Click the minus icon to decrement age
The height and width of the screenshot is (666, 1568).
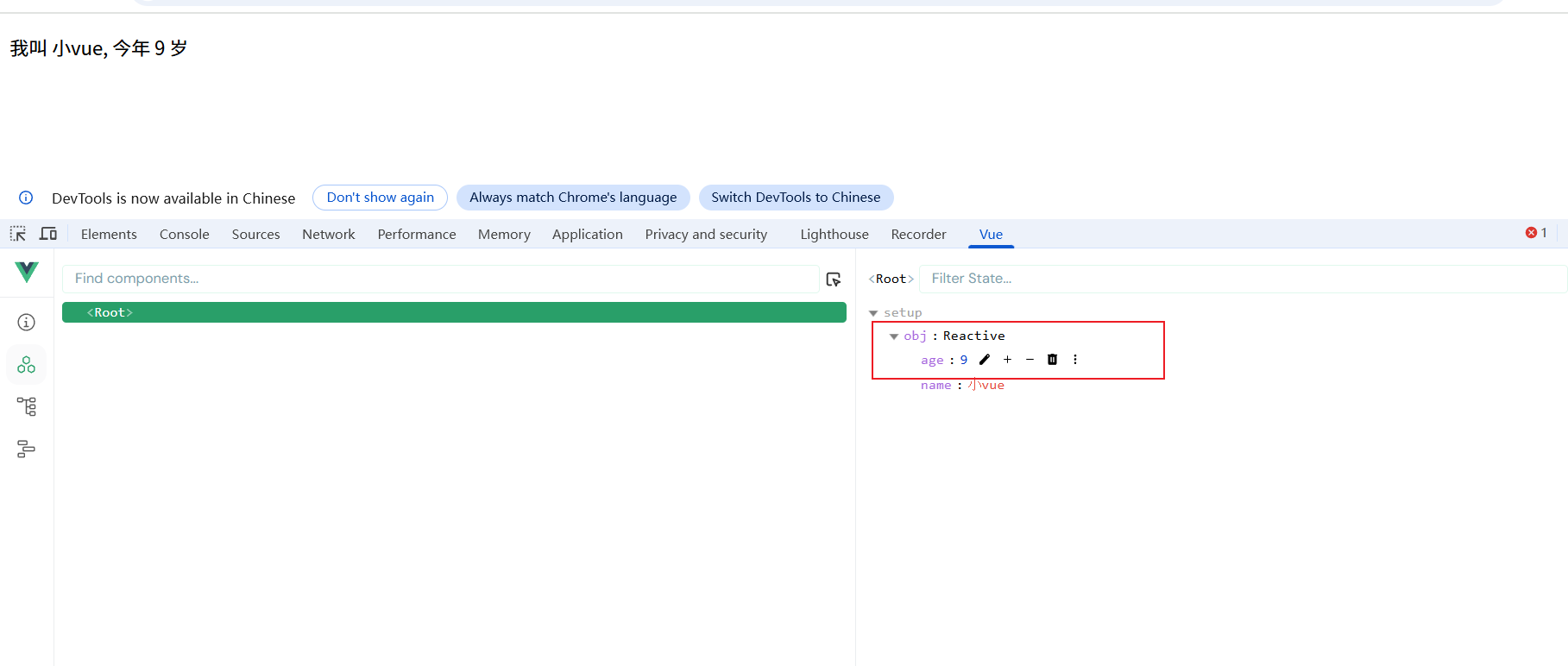click(1030, 360)
